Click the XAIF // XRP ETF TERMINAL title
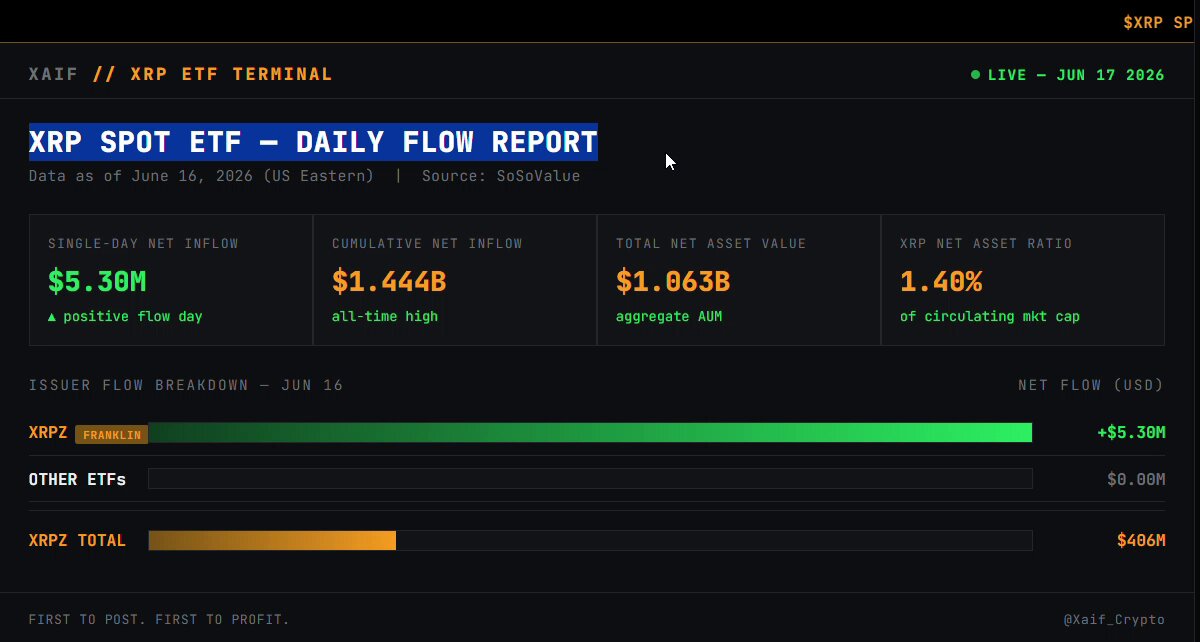Viewport: 1200px width, 642px height. click(x=180, y=74)
